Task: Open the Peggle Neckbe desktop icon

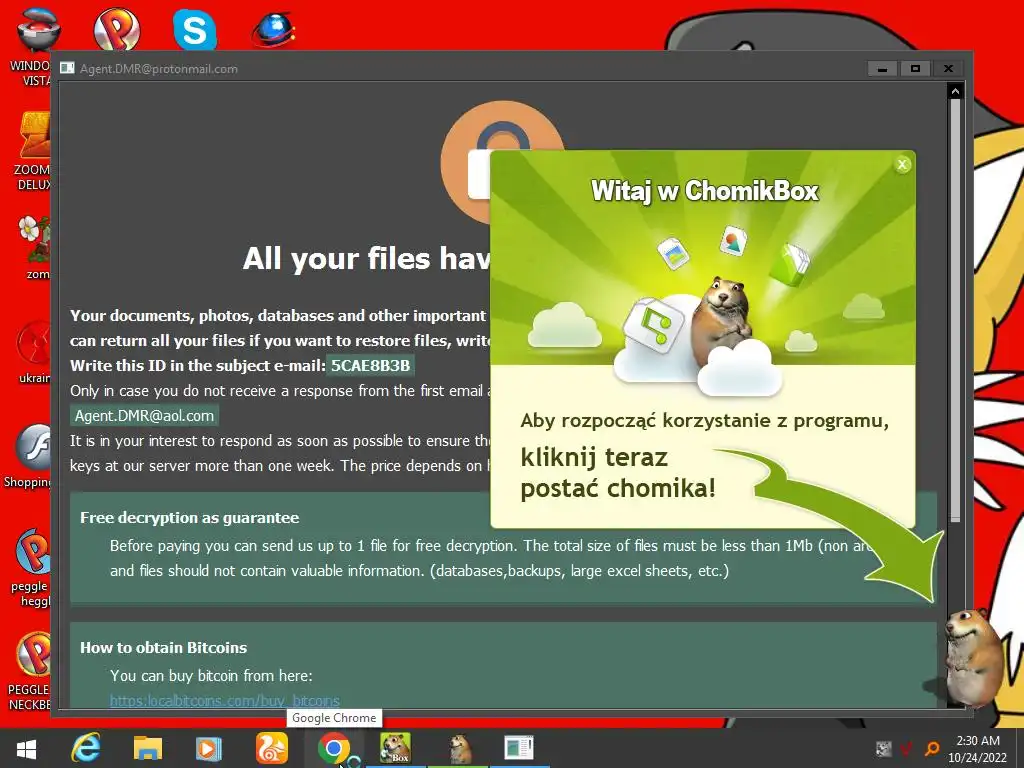Action: [x=30, y=671]
